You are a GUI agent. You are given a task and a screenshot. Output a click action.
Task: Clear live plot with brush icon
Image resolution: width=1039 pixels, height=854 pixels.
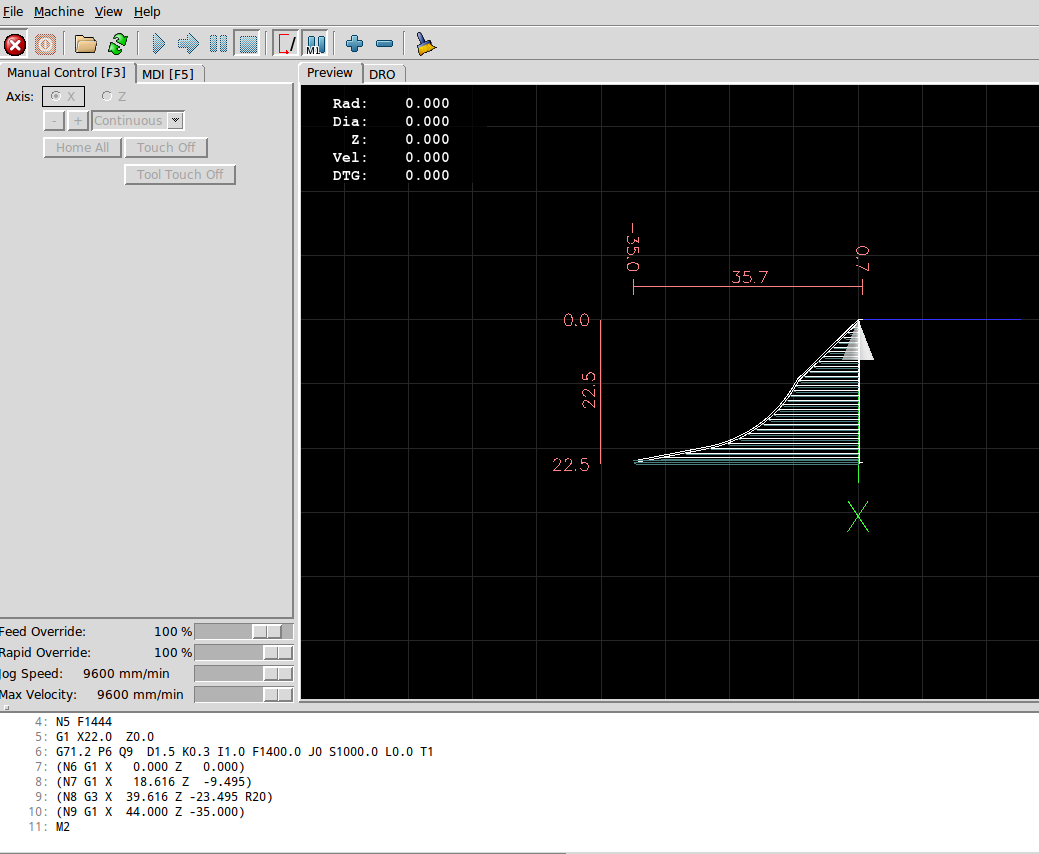click(x=426, y=44)
